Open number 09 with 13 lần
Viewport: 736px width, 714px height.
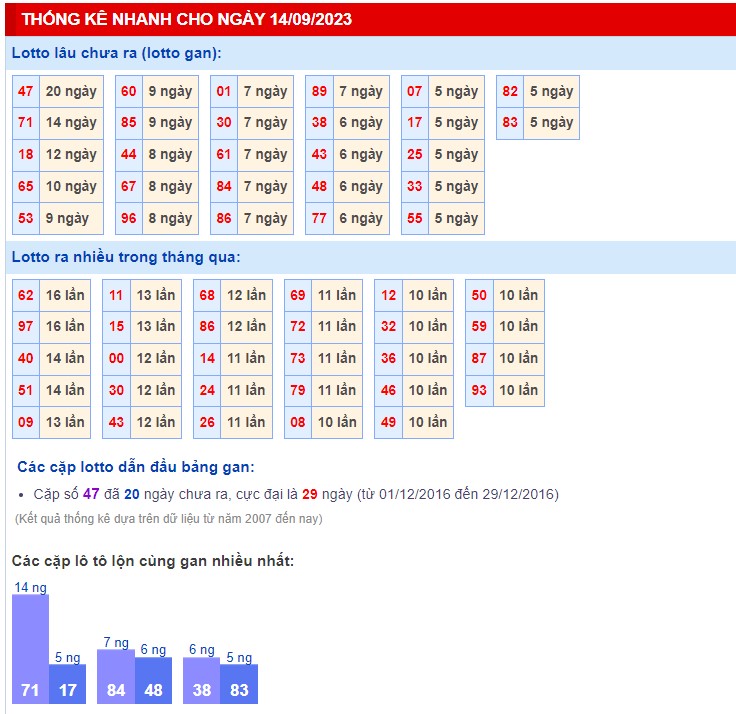tap(26, 422)
